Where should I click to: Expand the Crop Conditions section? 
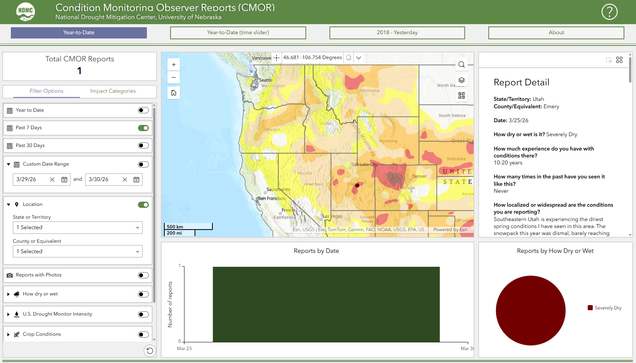(x=9, y=334)
